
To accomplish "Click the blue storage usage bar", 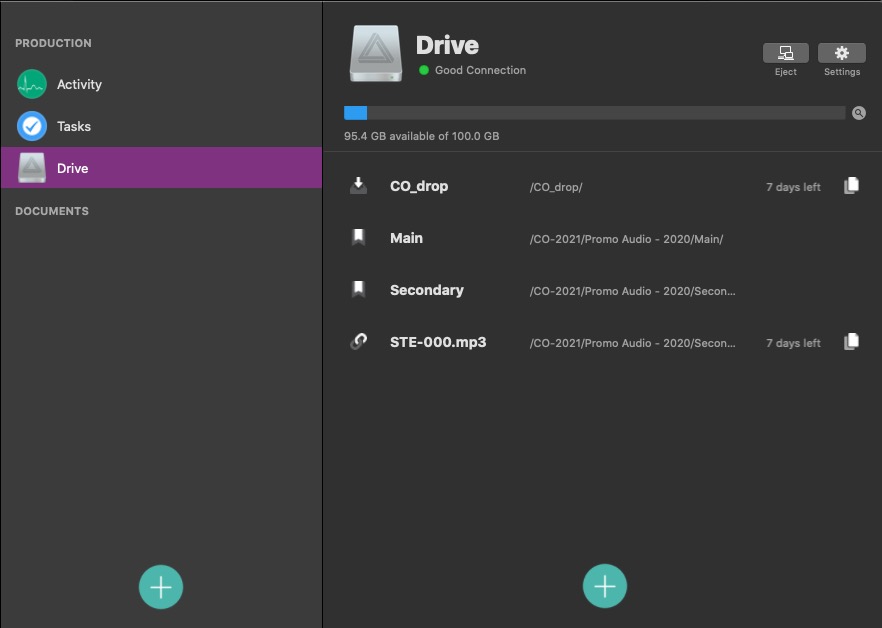I will (356, 113).
